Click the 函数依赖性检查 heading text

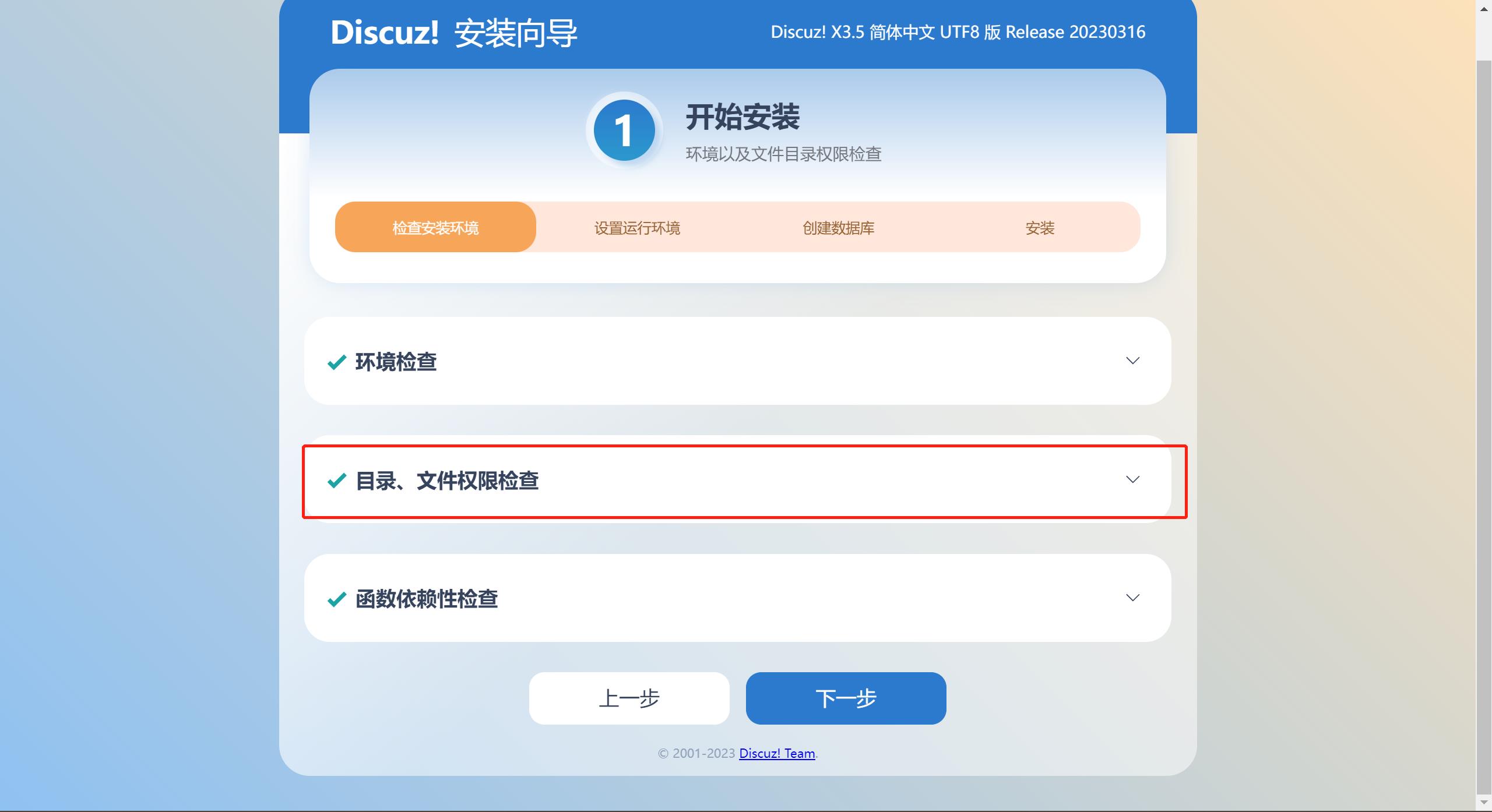427,599
